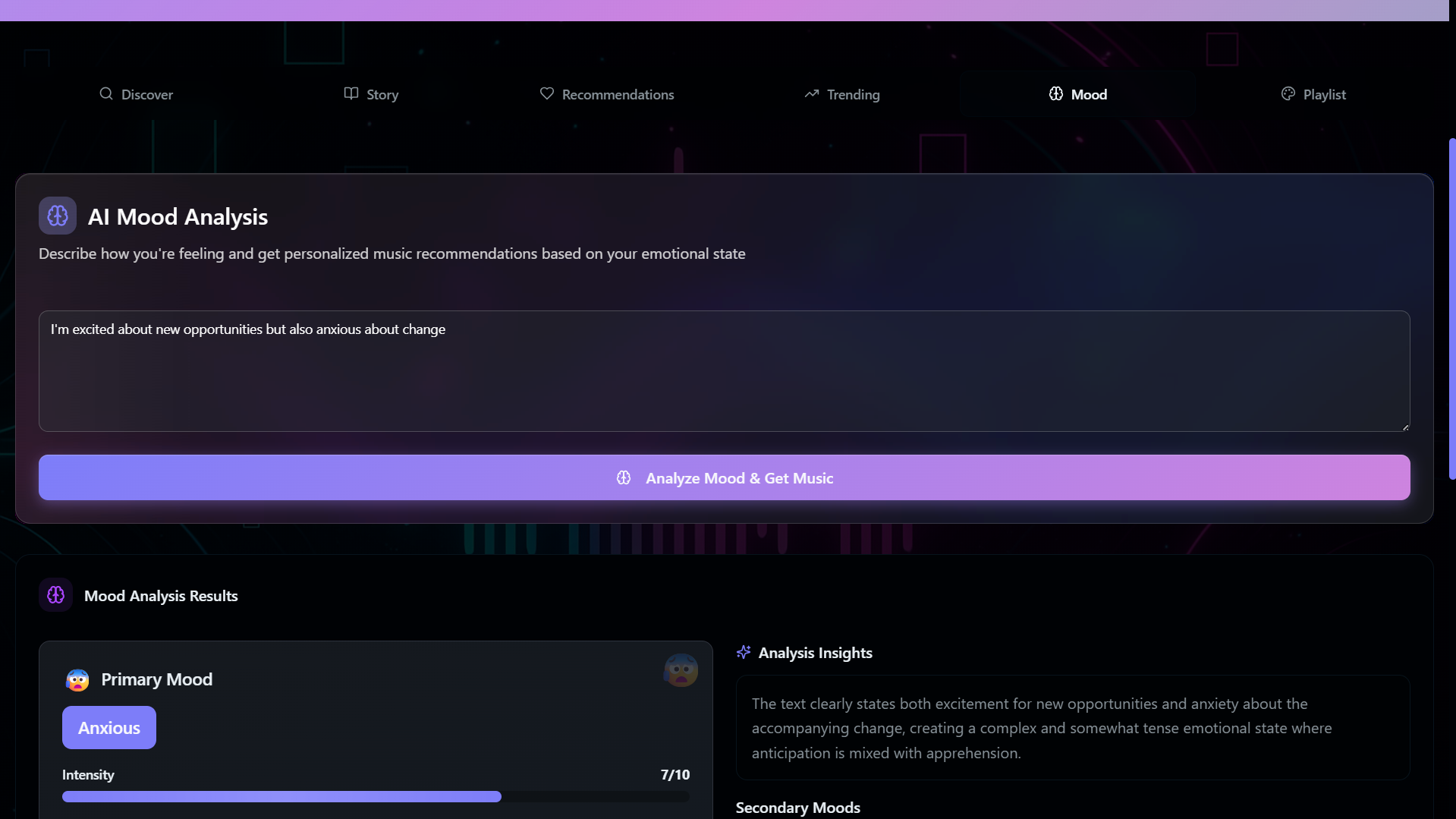The height and width of the screenshot is (819, 1456).
Task: Click the Mood Analysis Results brain icon
Action: [x=55, y=595]
